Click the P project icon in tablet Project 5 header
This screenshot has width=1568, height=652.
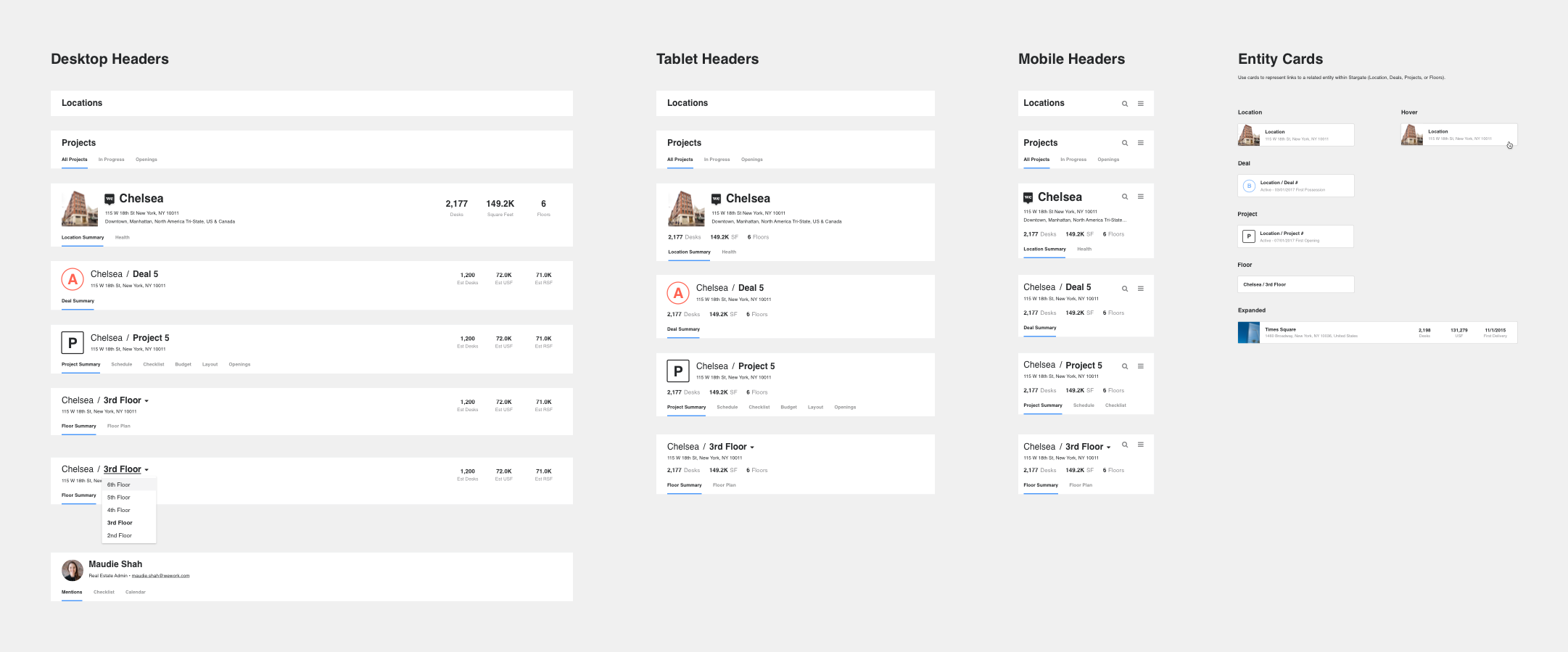[x=678, y=371]
